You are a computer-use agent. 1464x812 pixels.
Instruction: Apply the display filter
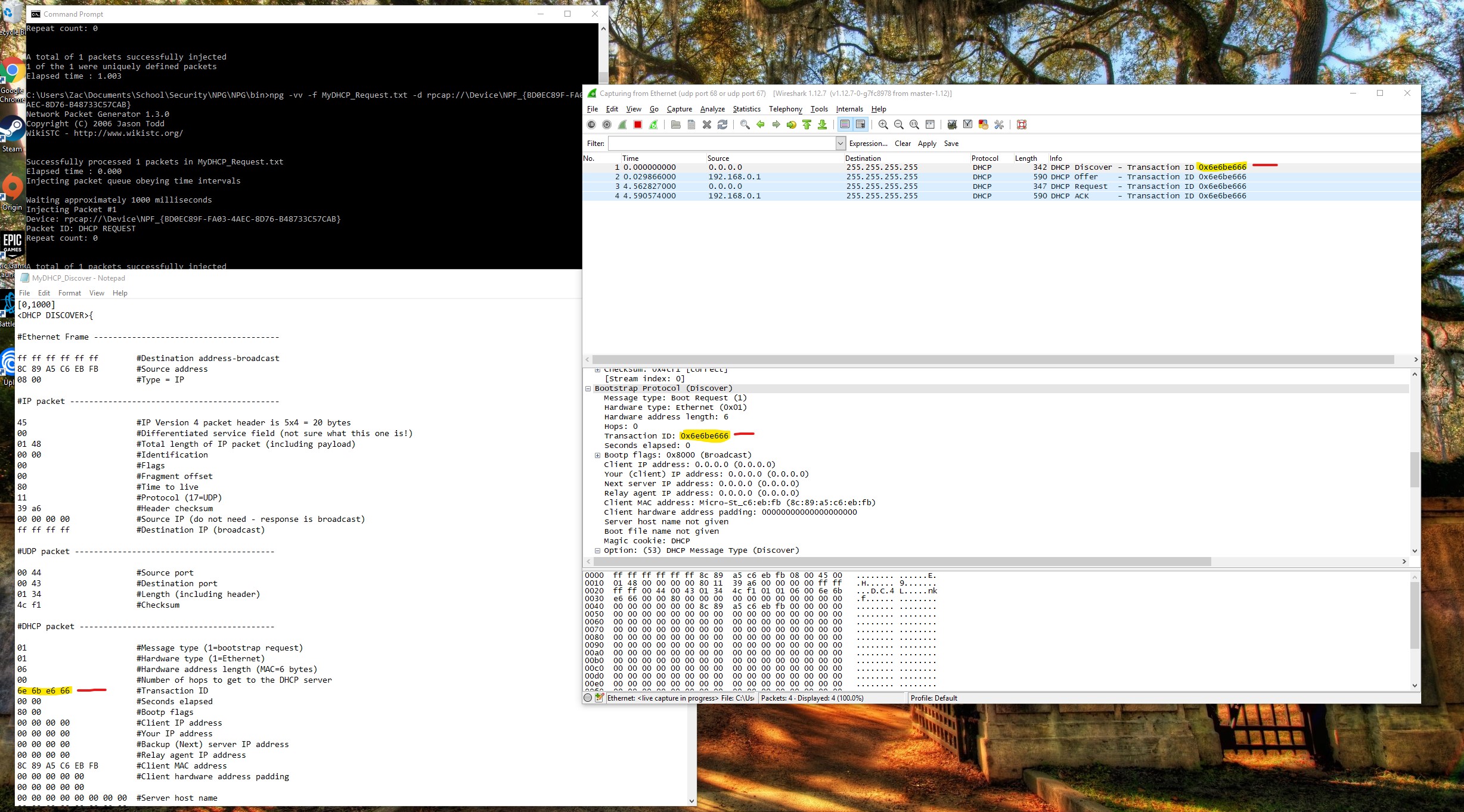(927, 144)
